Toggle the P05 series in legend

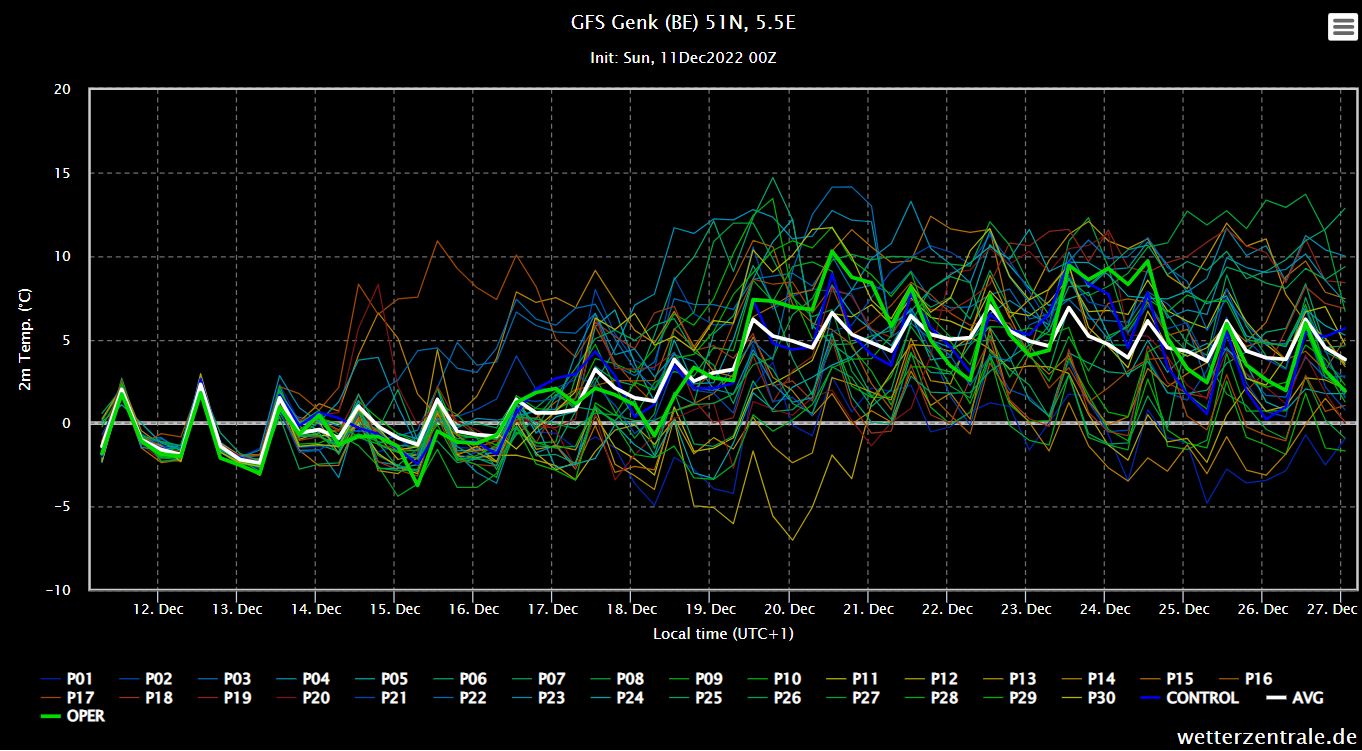[x=382, y=680]
